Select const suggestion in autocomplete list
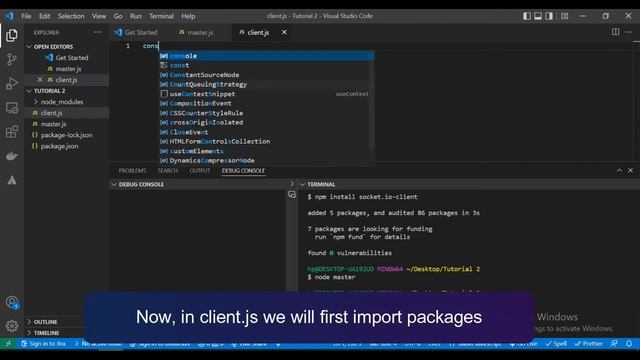 click(x=264, y=65)
